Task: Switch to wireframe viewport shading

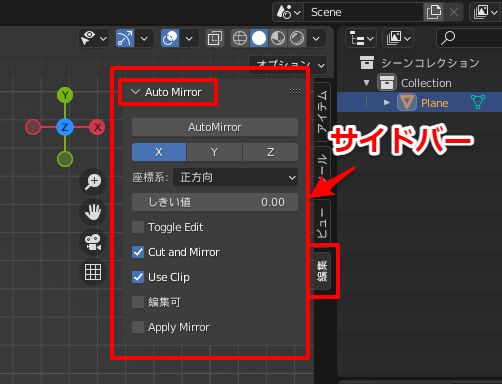Action: pos(240,38)
